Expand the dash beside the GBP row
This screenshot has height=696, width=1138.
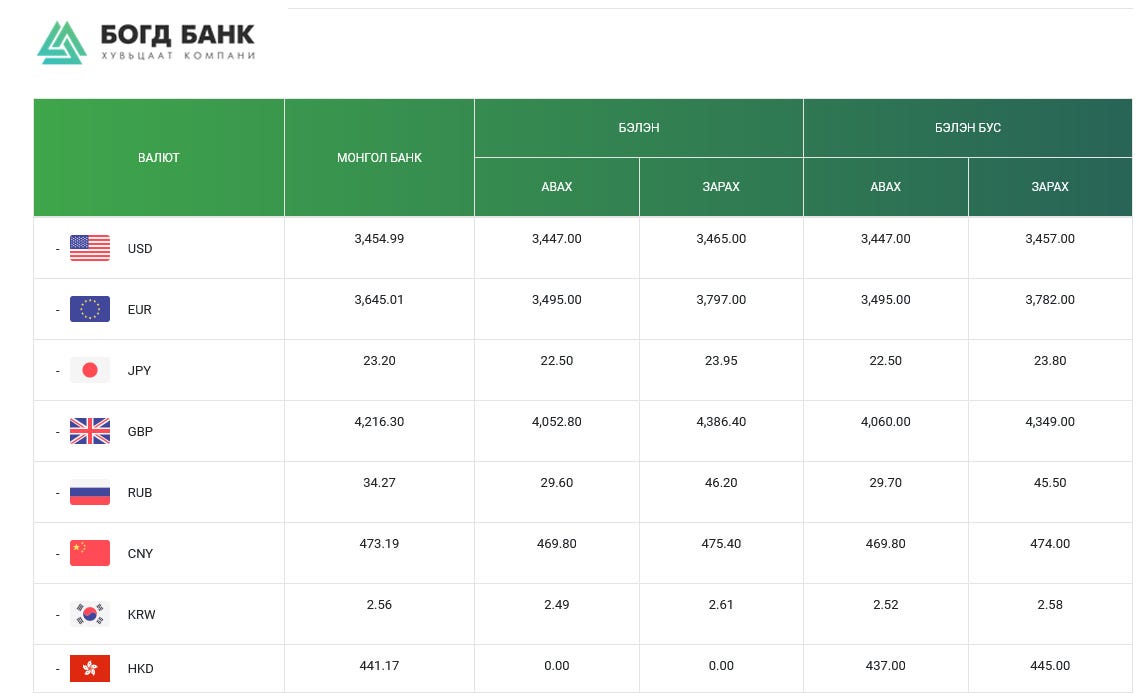pyautogui.click(x=57, y=432)
